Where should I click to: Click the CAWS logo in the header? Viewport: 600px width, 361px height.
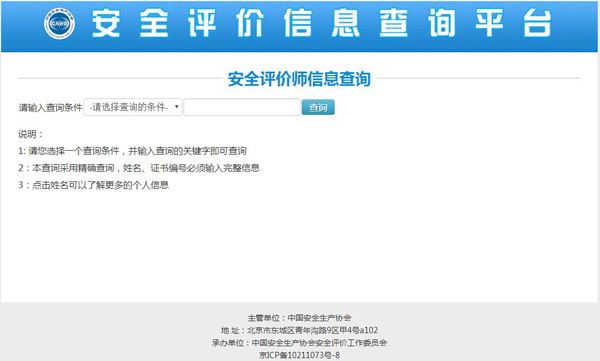click(59, 23)
